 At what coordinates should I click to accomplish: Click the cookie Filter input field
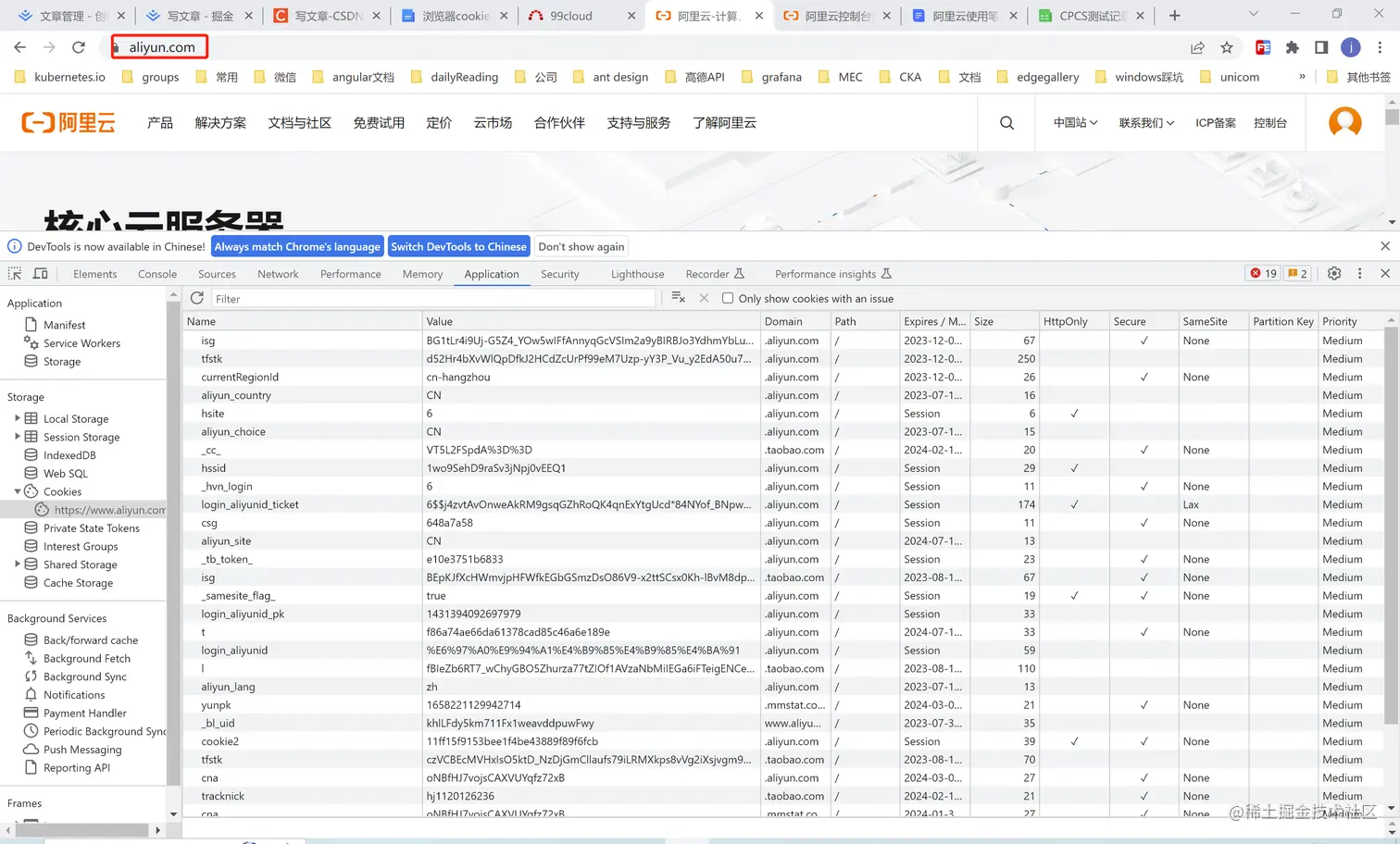click(x=433, y=298)
